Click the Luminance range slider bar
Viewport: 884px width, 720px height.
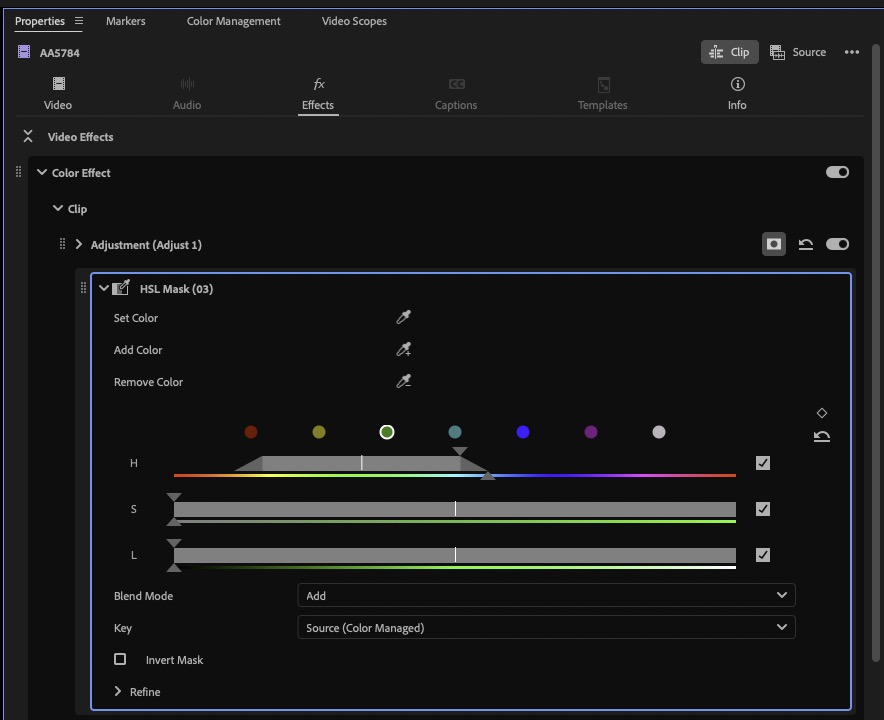pyautogui.click(x=454, y=555)
